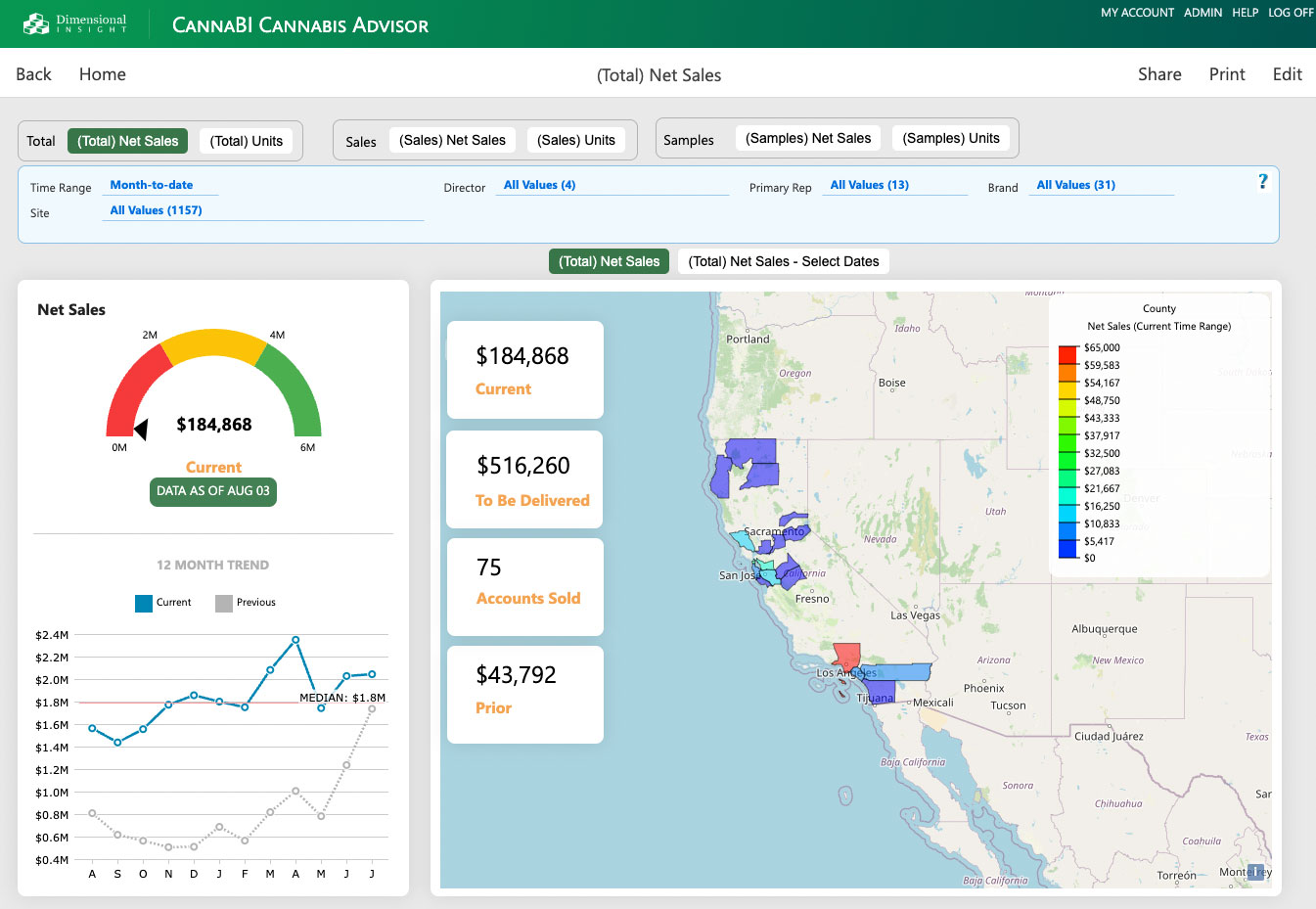Click the gauge needle pointer
Screen dimensions: 1316x909
[141, 429]
